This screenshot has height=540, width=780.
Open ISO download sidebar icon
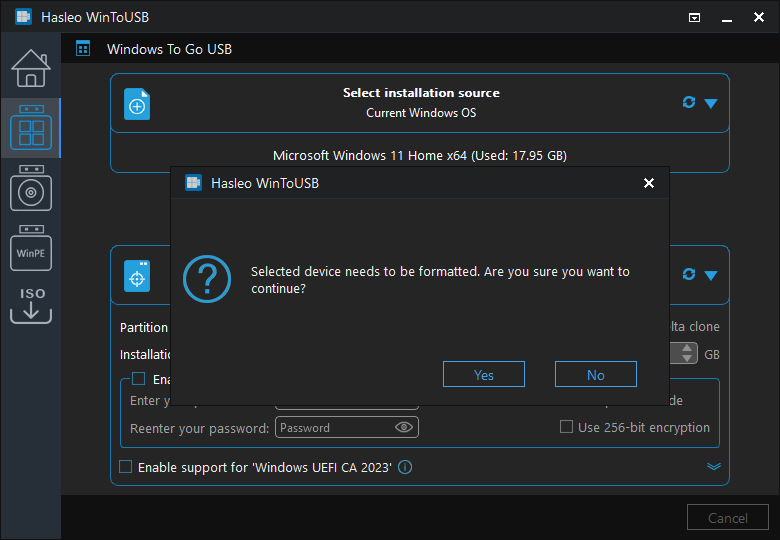[31, 306]
